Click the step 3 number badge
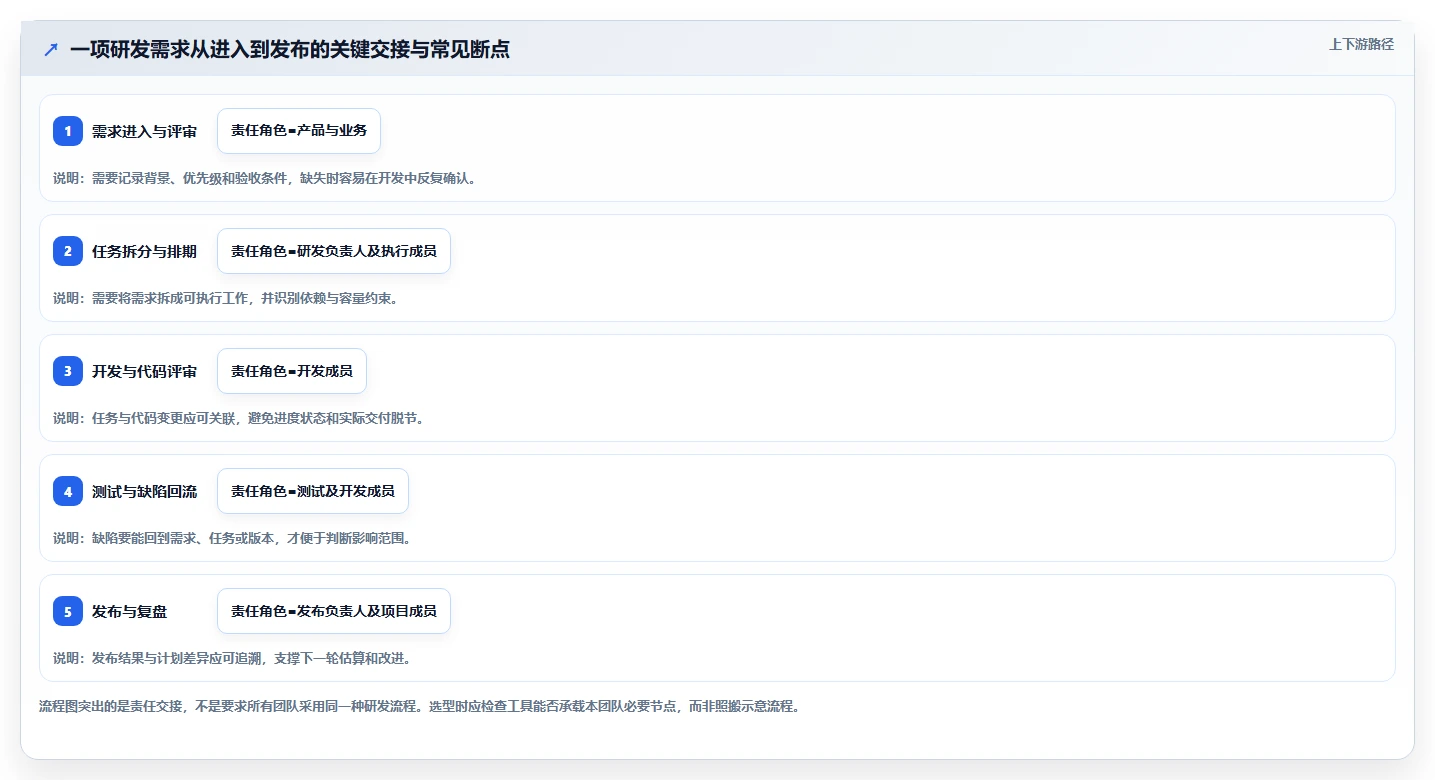 (68, 371)
